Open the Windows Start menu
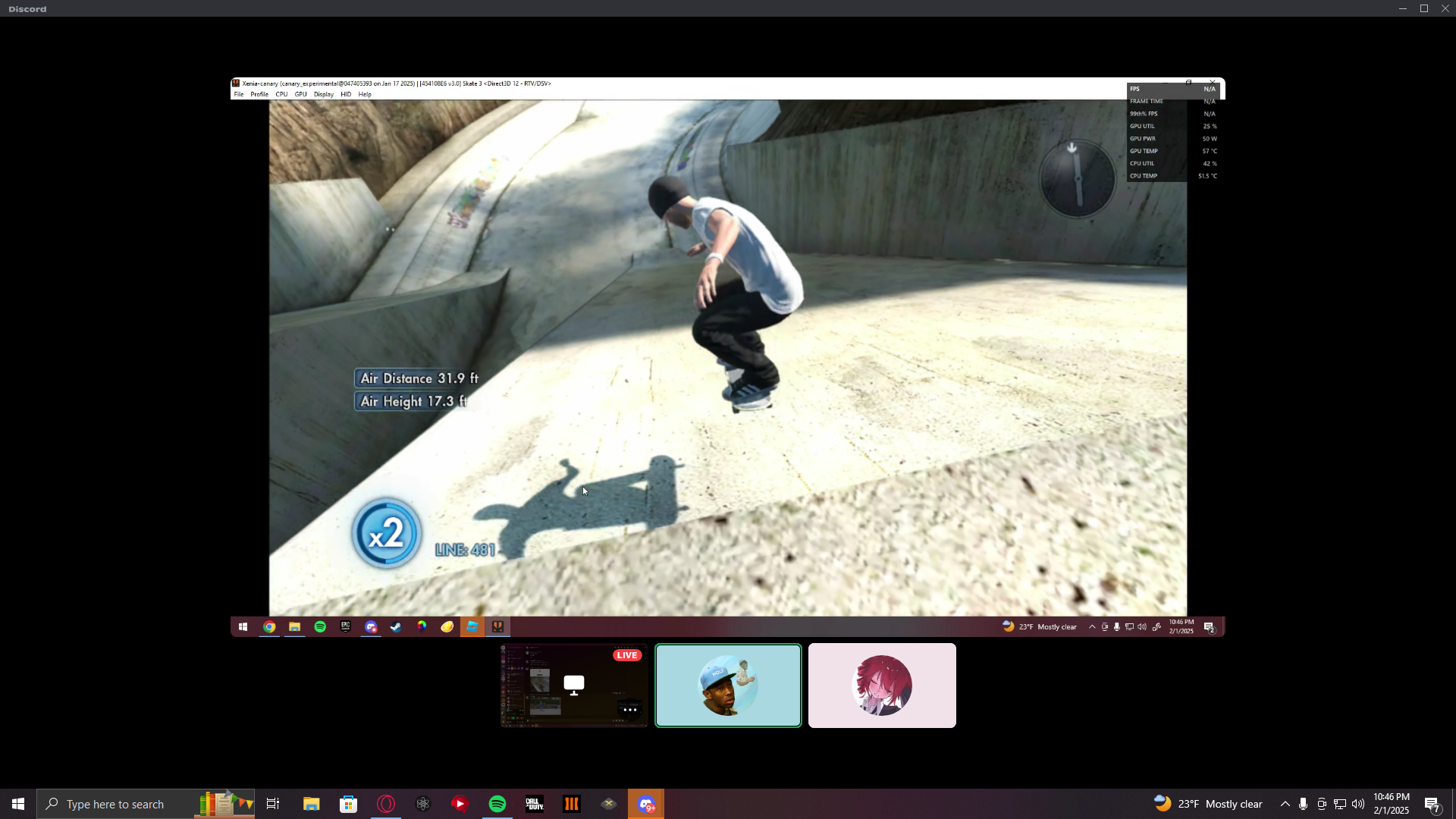The width and height of the screenshot is (1456, 819). point(18,804)
